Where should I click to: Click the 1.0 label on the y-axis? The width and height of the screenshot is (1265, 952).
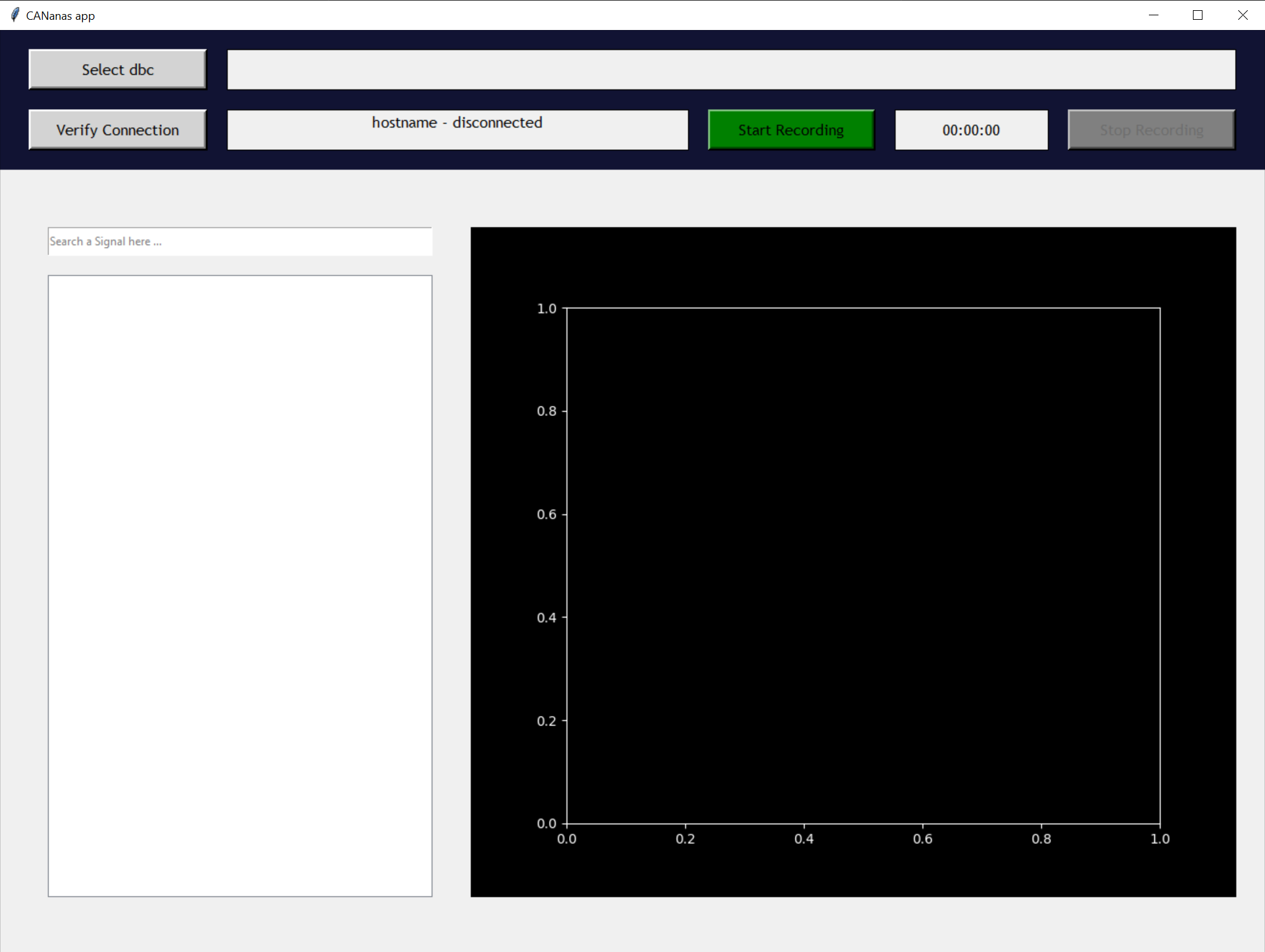click(x=547, y=309)
